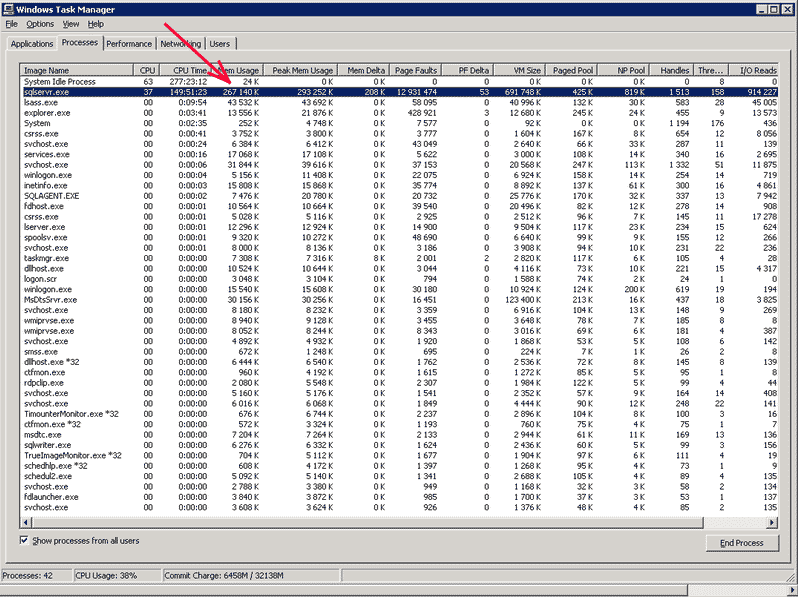Sort by Image Name column header
798x597 pixels.
tap(77, 70)
